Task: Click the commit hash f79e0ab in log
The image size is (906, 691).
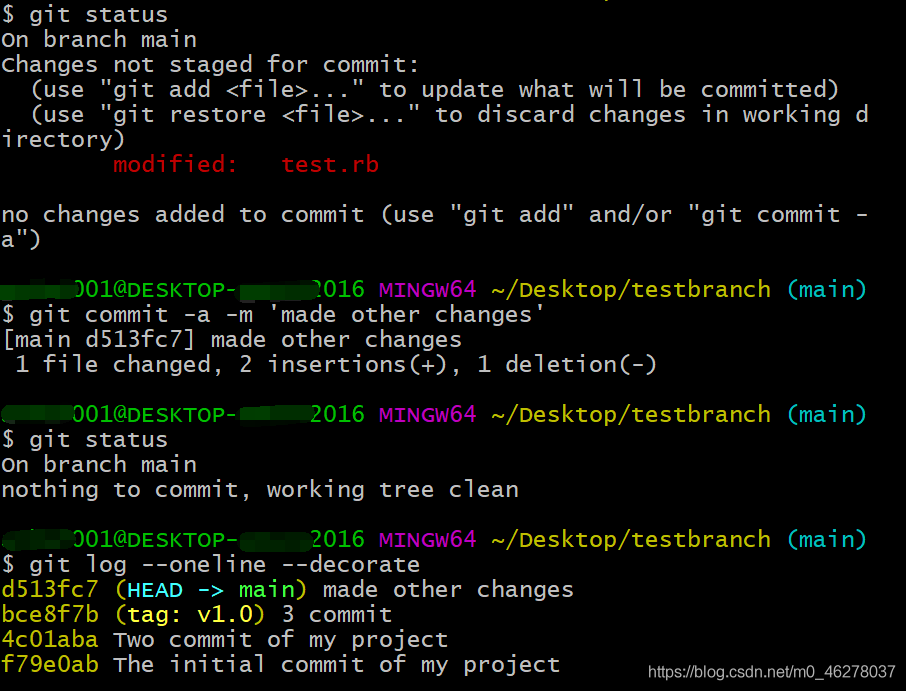Action: [x=50, y=664]
